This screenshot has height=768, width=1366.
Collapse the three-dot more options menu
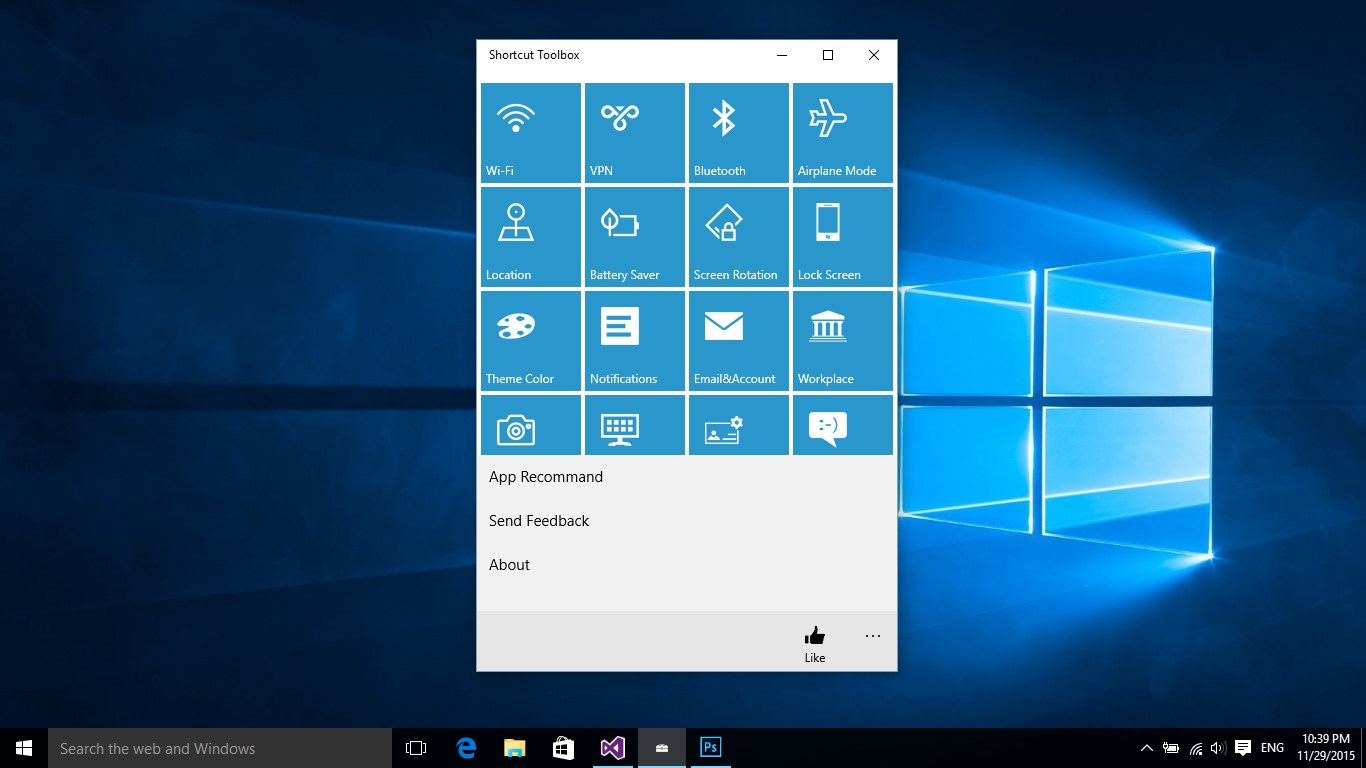pos(873,636)
